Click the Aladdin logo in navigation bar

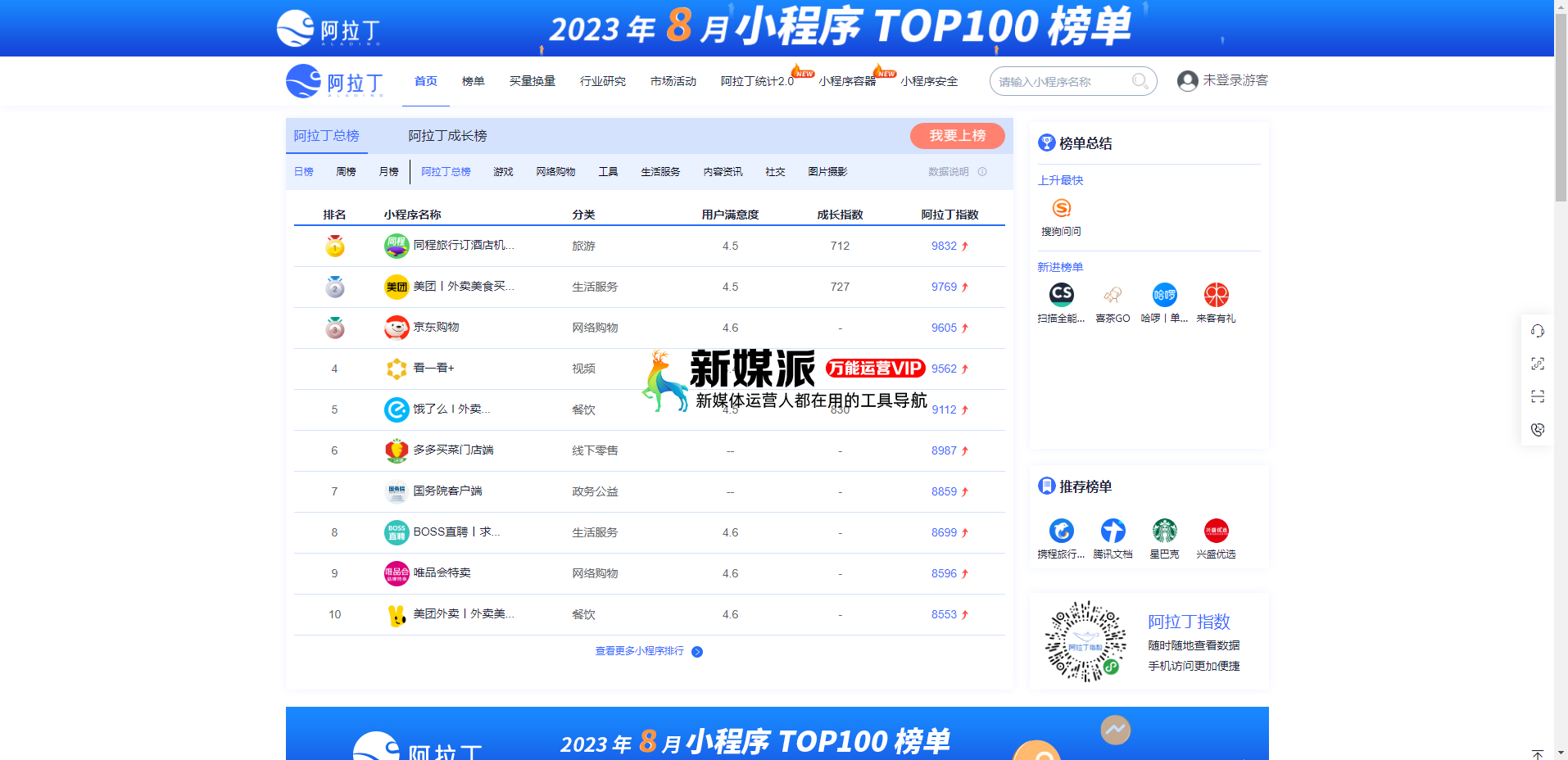pos(334,81)
